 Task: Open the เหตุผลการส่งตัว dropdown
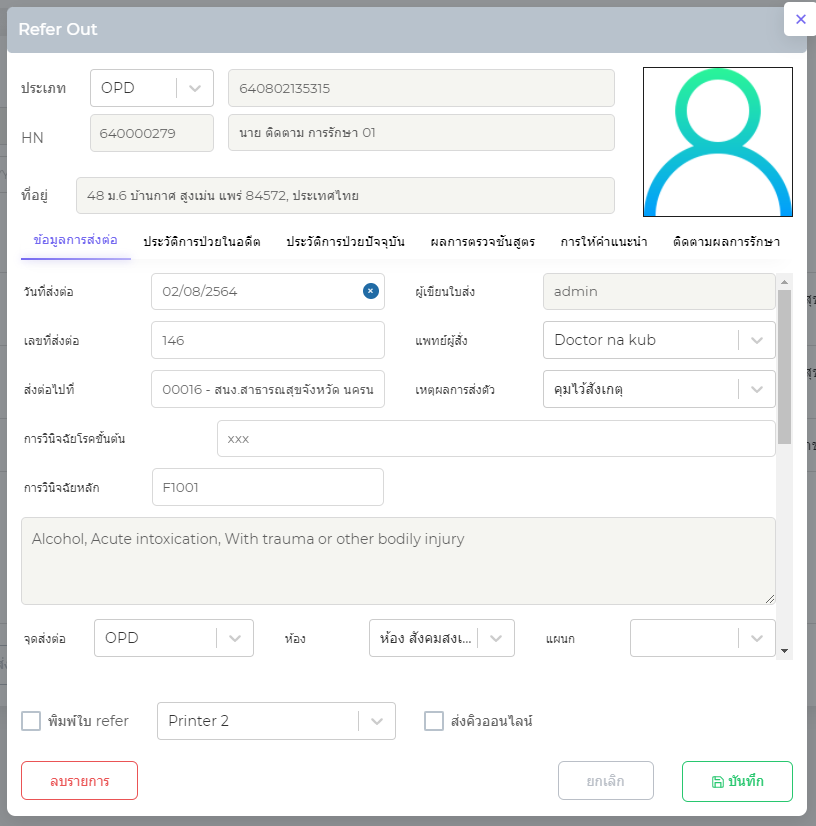[x=756, y=389]
